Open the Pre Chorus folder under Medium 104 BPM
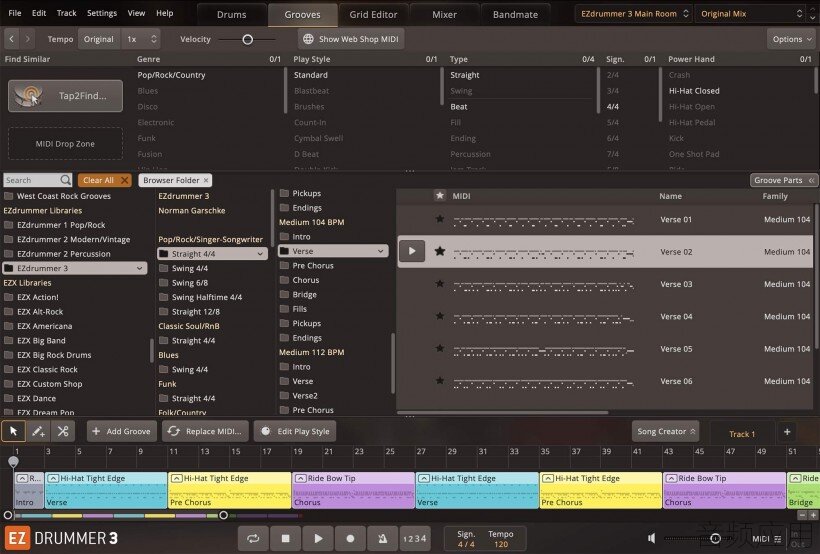This screenshot has height=554, width=820. pyautogui.click(x=312, y=266)
